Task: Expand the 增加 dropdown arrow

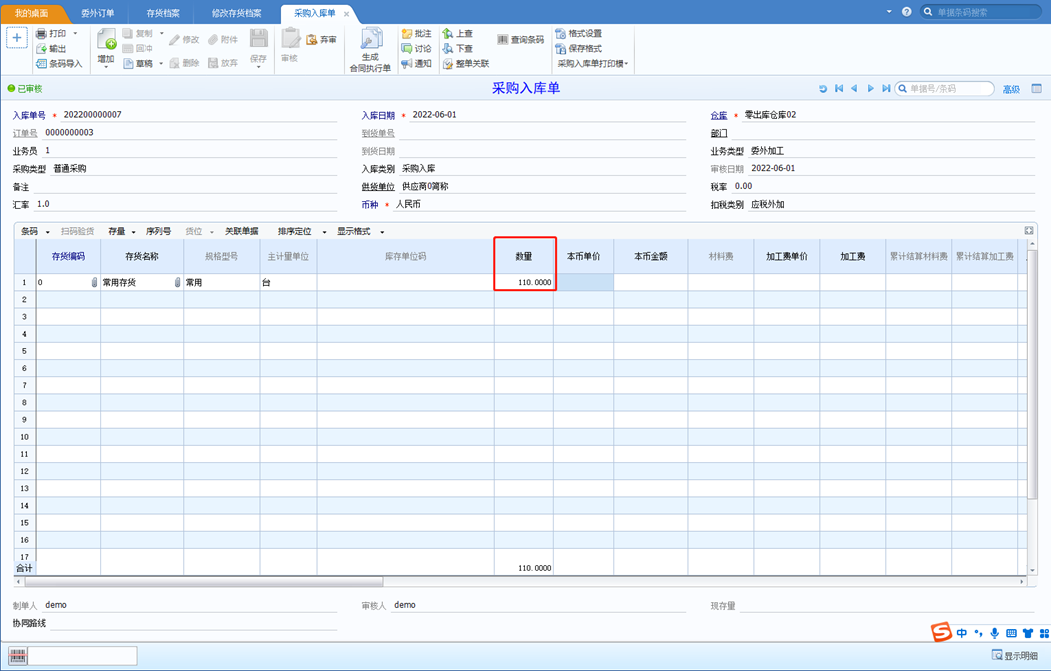Action: pos(107,67)
